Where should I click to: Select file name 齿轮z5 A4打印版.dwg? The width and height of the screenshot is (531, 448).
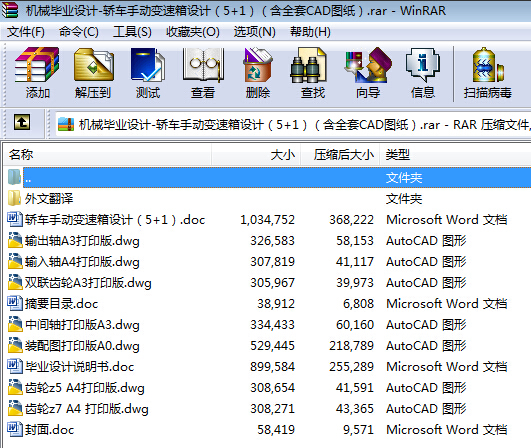pos(85,388)
